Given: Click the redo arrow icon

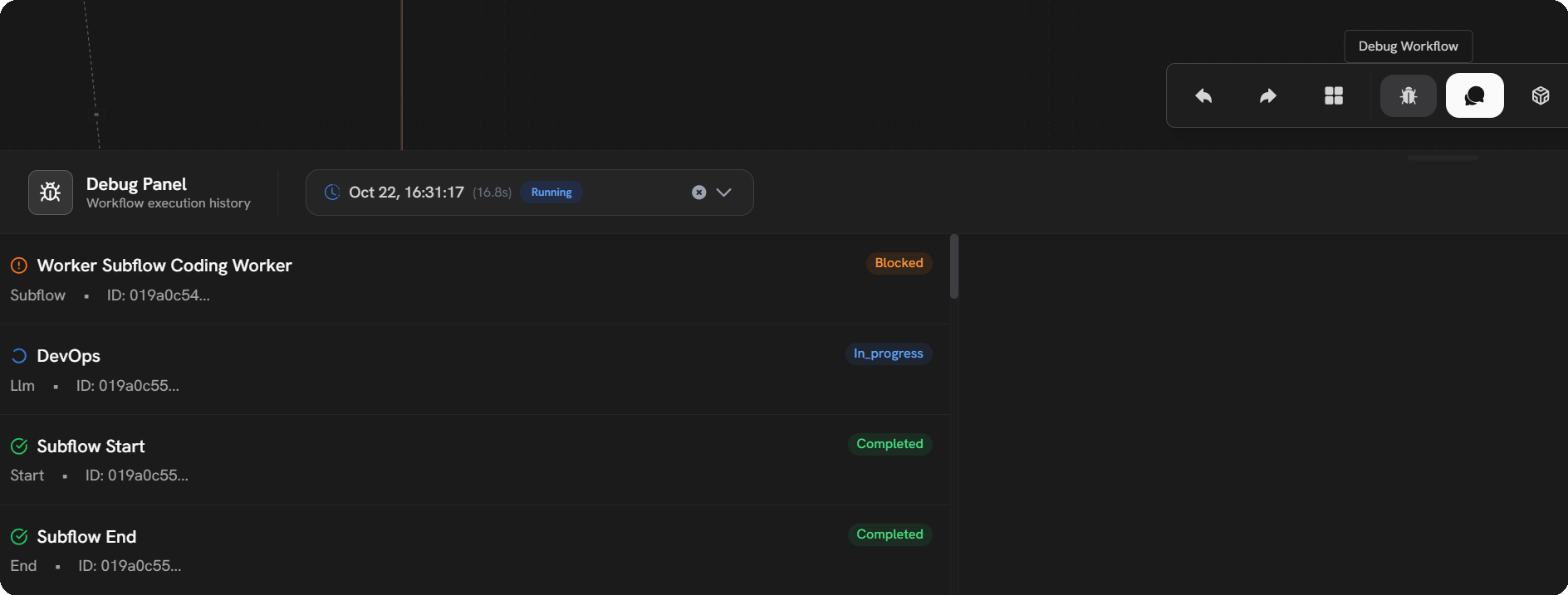Looking at the screenshot, I should 1268,96.
